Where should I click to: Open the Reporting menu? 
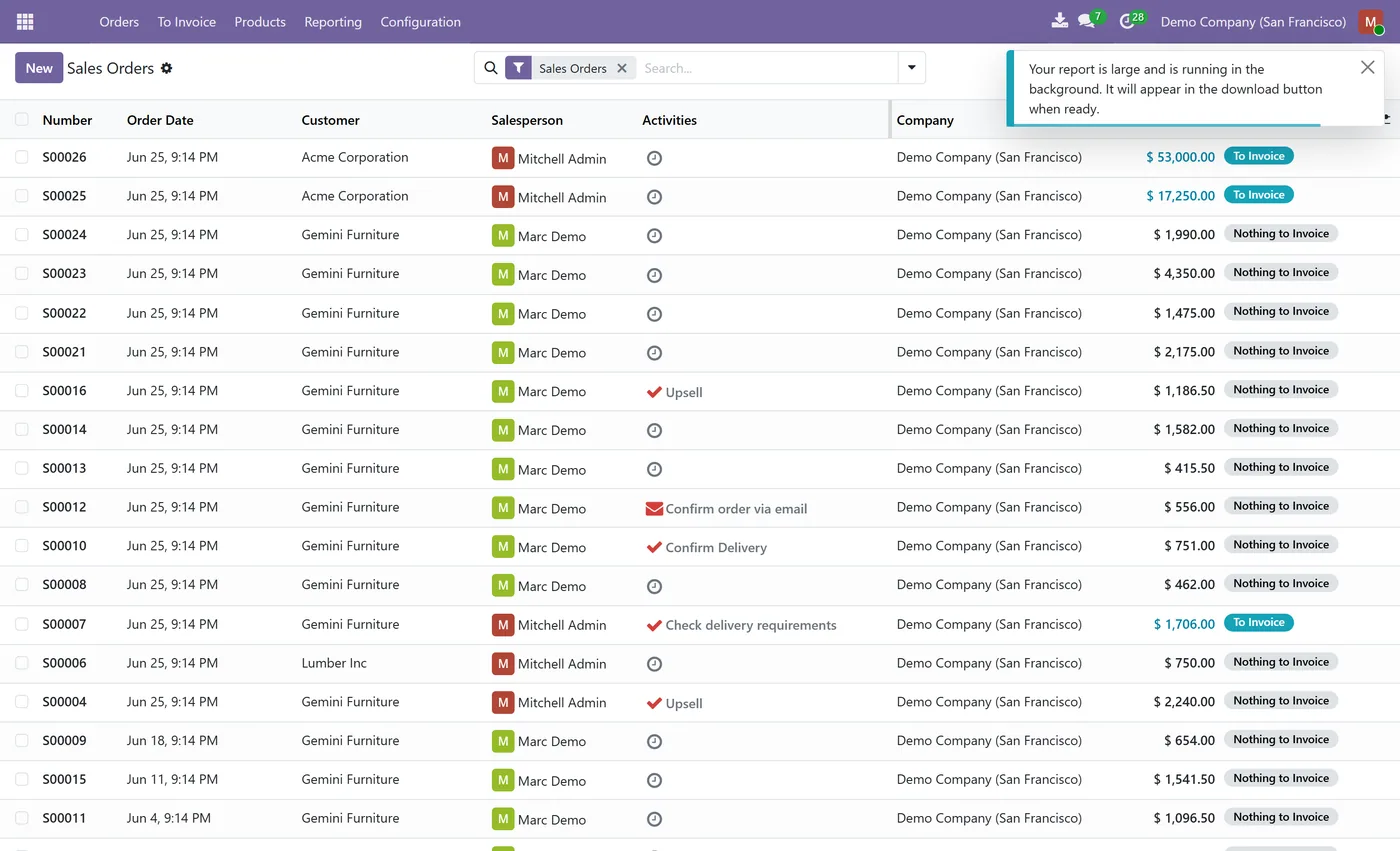coord(333,21)
